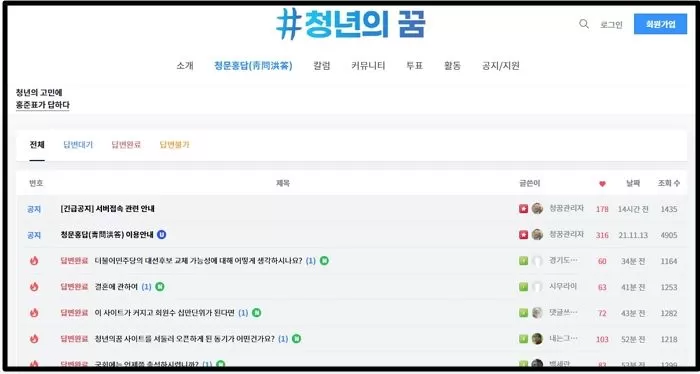Viewport: 700px width, 374px height.
Task: Click the blue U badge beside 이용안내
Action: (162, 235)
